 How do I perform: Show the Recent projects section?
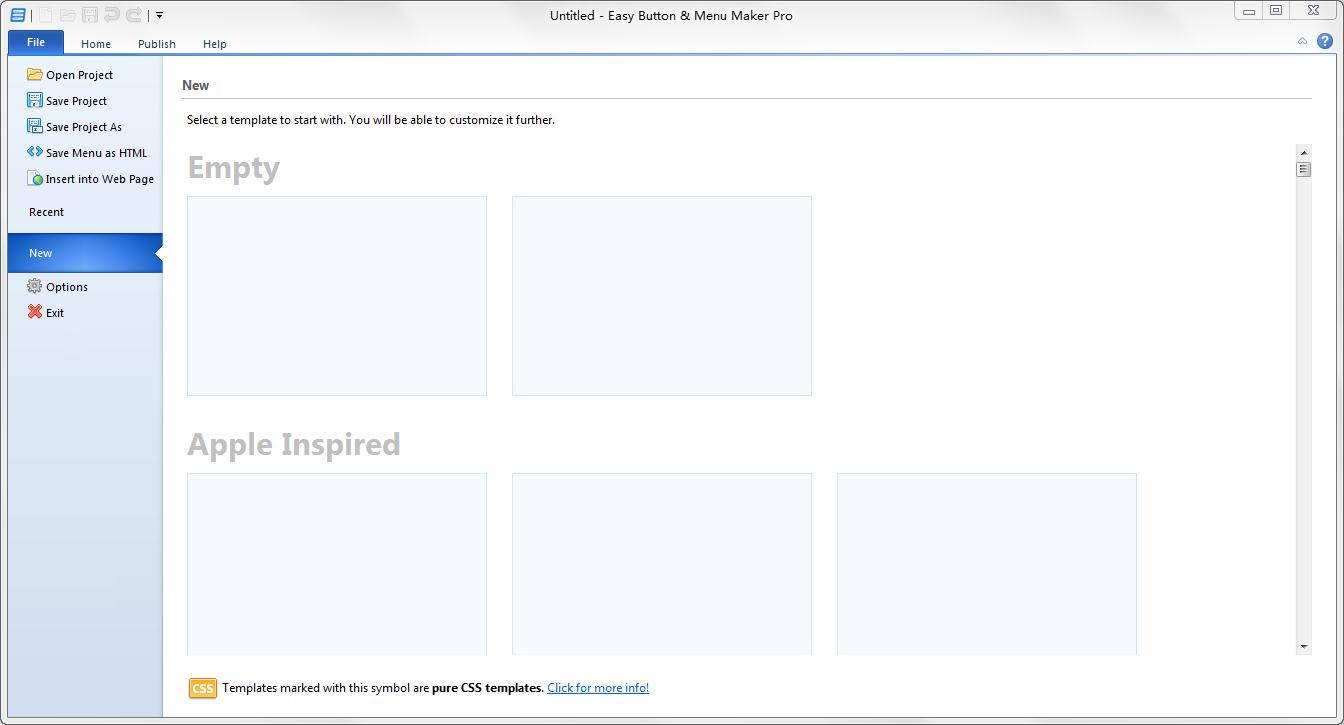click(x=46, y=212)
